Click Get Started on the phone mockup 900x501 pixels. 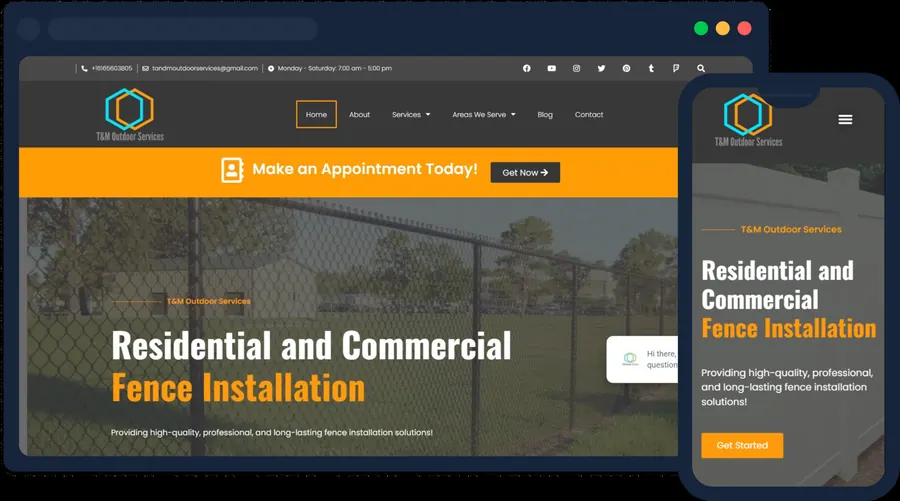coord(742,445)
